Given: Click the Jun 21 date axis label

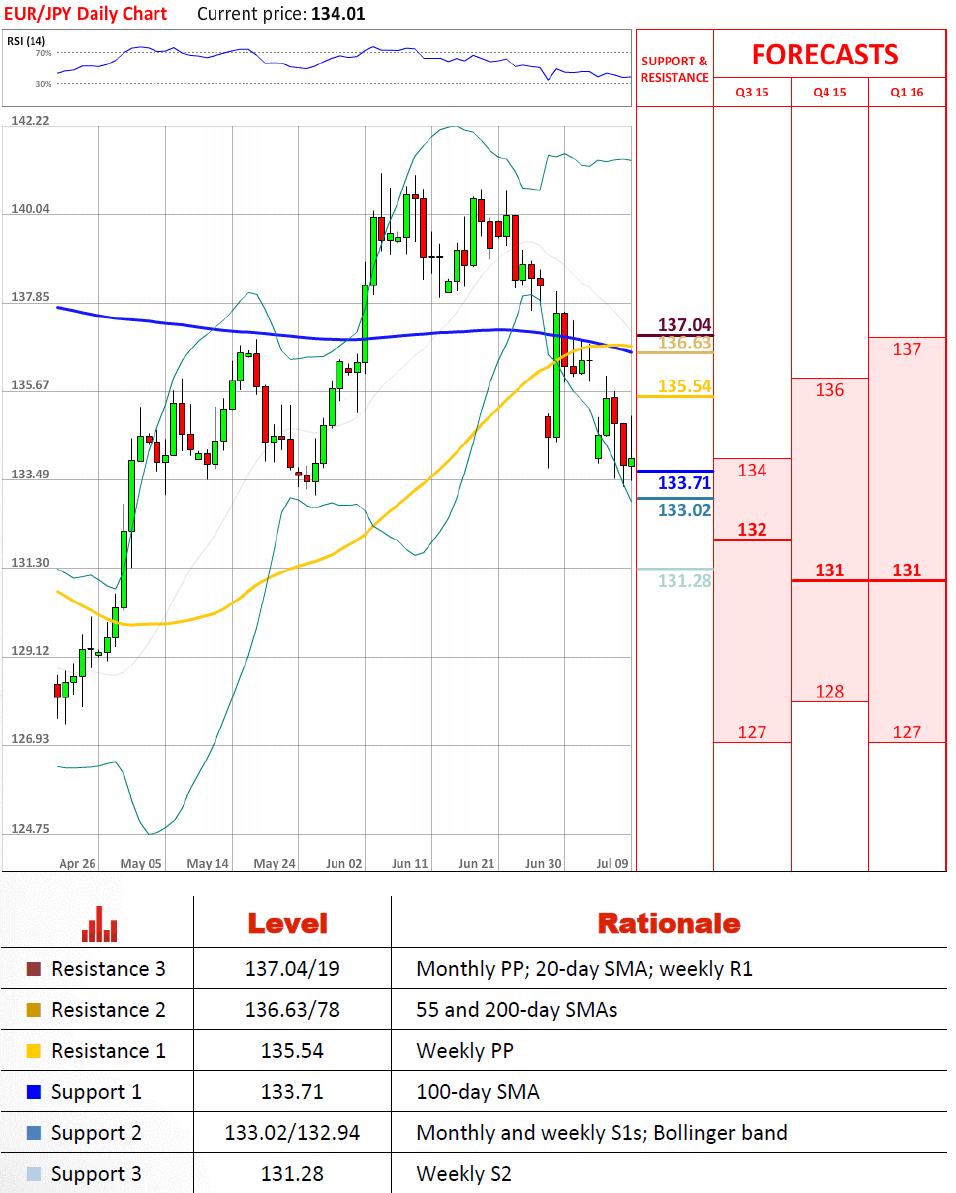Looking at the screenshot, I should [476, 864].
